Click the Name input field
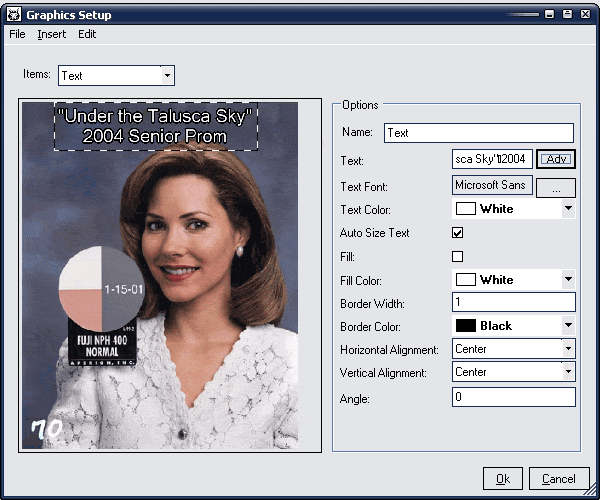600x500 pixels. tap(478, 133)
